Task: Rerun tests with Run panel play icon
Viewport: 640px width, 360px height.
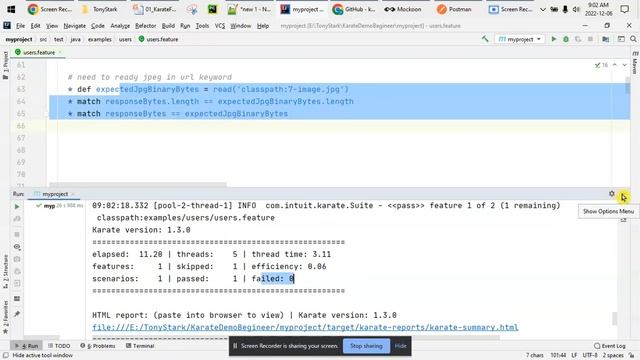Action: 17,207
